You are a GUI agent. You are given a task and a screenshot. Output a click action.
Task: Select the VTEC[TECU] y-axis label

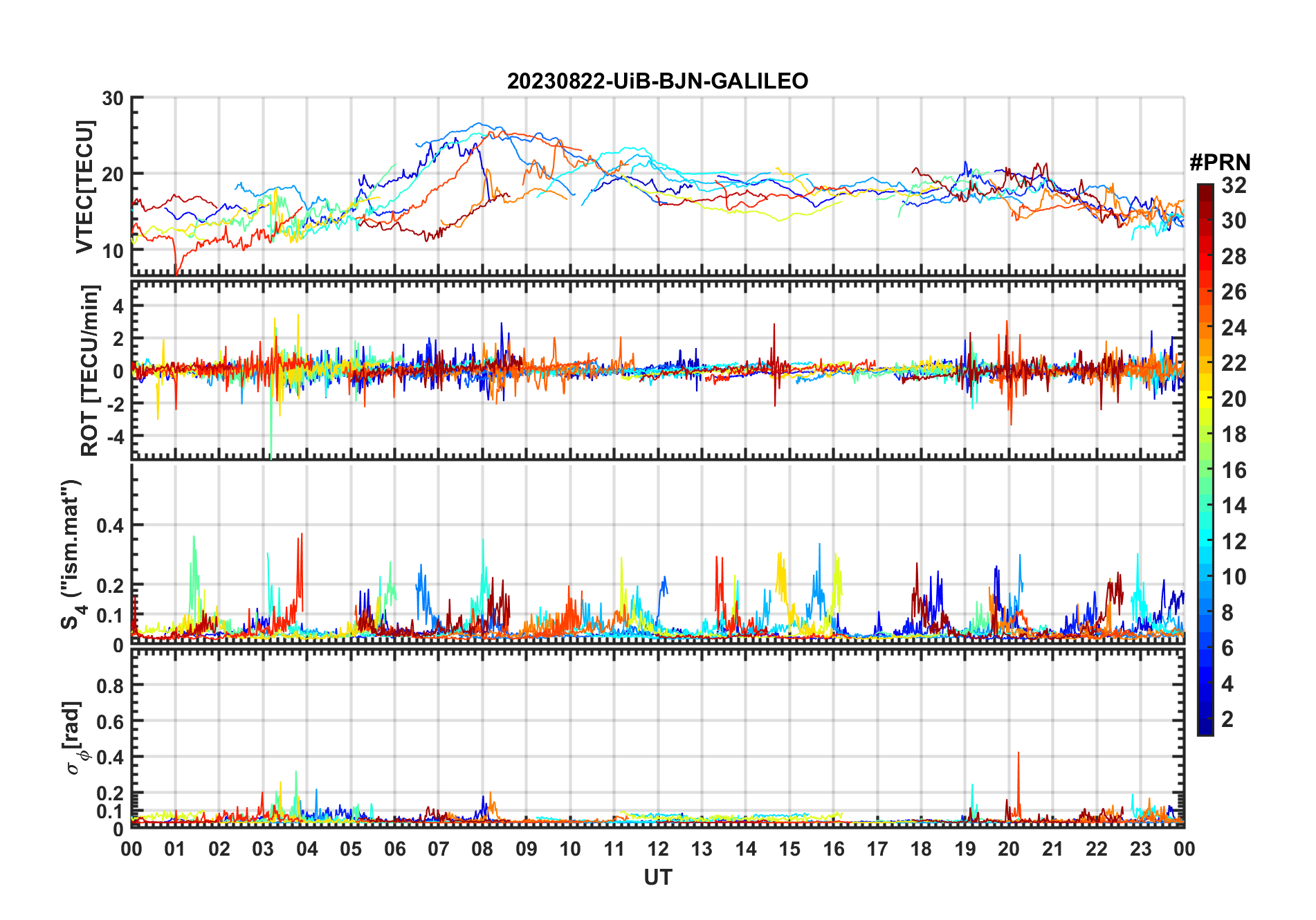coord(84,187)
